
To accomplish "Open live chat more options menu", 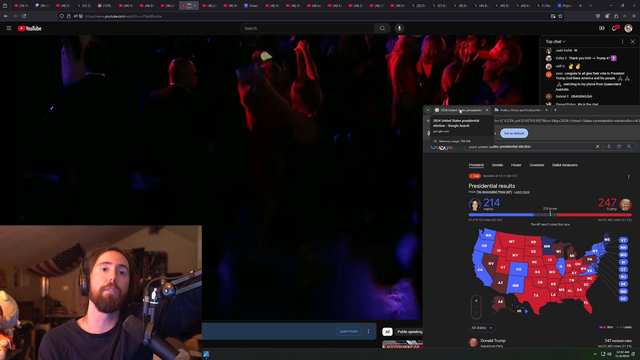I will (x=622, y=42).
